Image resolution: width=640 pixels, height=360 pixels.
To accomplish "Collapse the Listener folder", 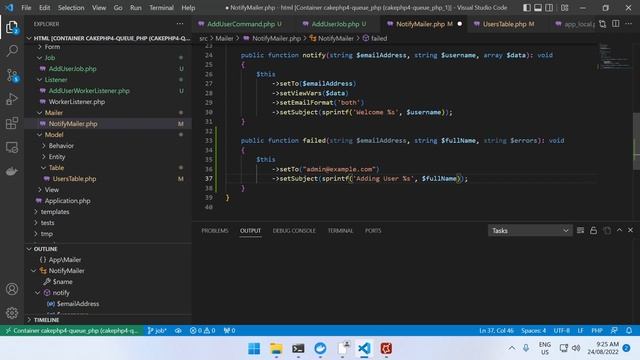I will (40, 80).
